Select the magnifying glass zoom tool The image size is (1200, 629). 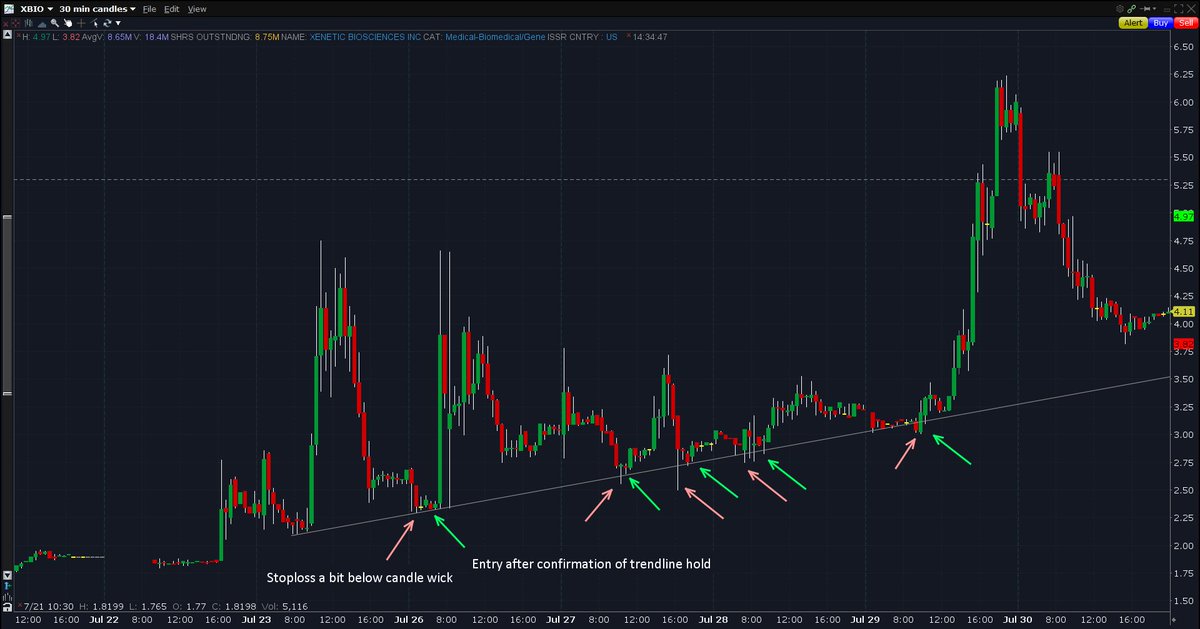click(54, 23)
